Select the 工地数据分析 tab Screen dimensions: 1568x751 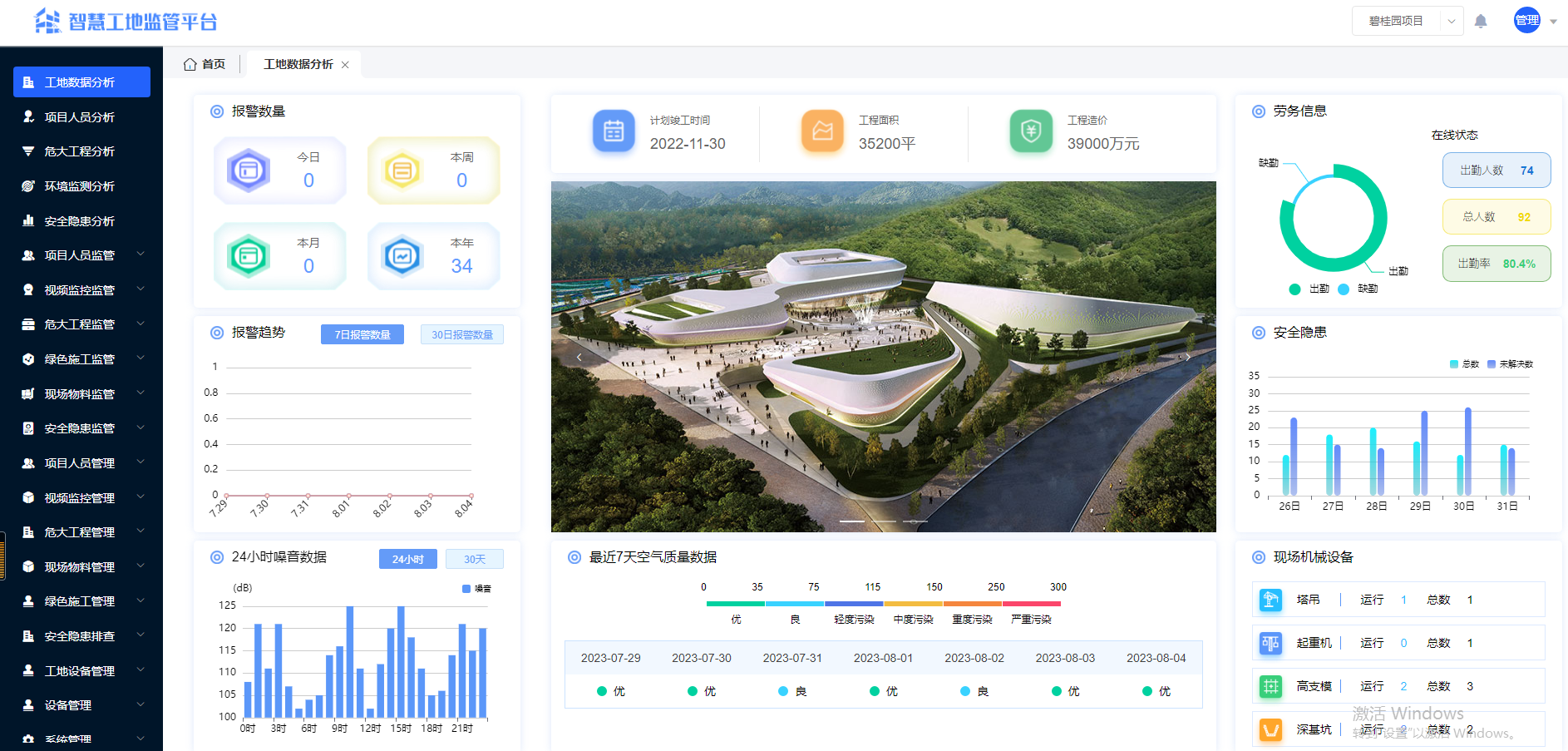[298, 64]
